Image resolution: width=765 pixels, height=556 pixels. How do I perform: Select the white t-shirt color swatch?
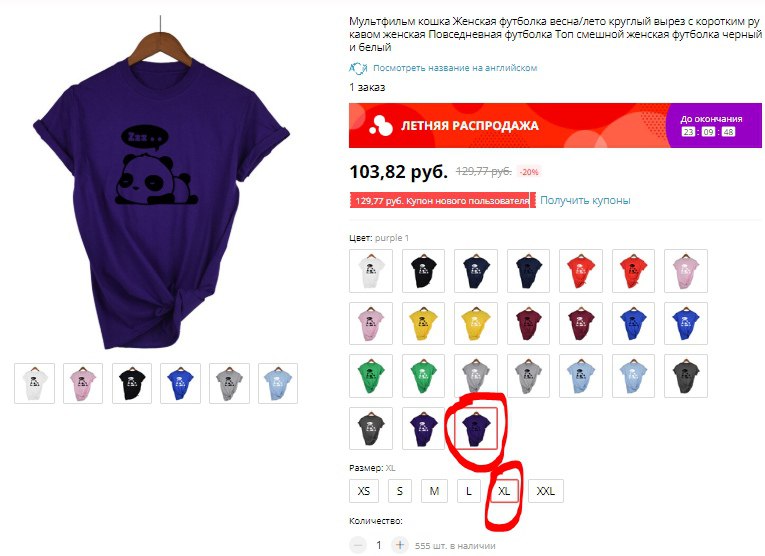click(371, 271)
